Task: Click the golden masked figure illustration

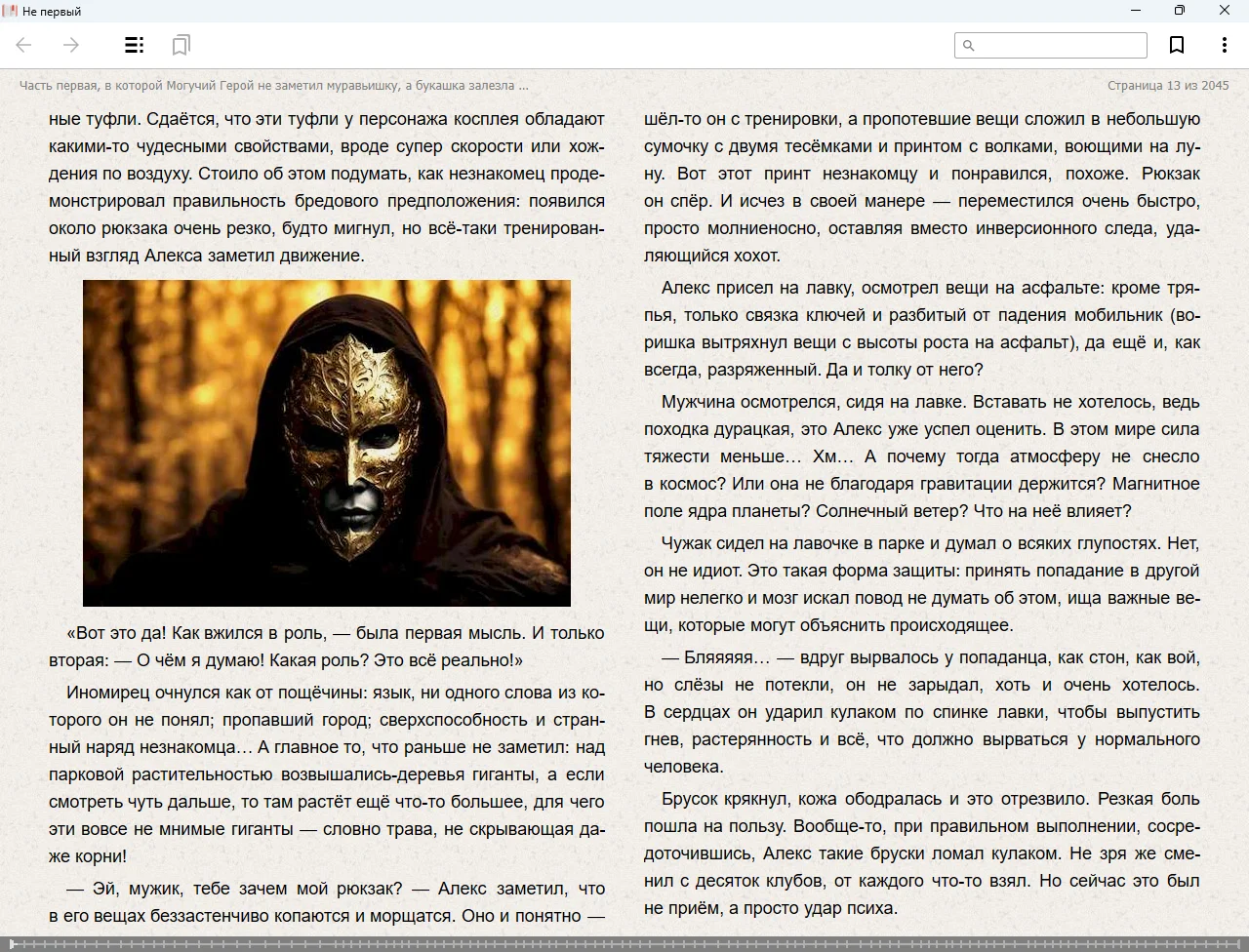Action: click(327, 443)
